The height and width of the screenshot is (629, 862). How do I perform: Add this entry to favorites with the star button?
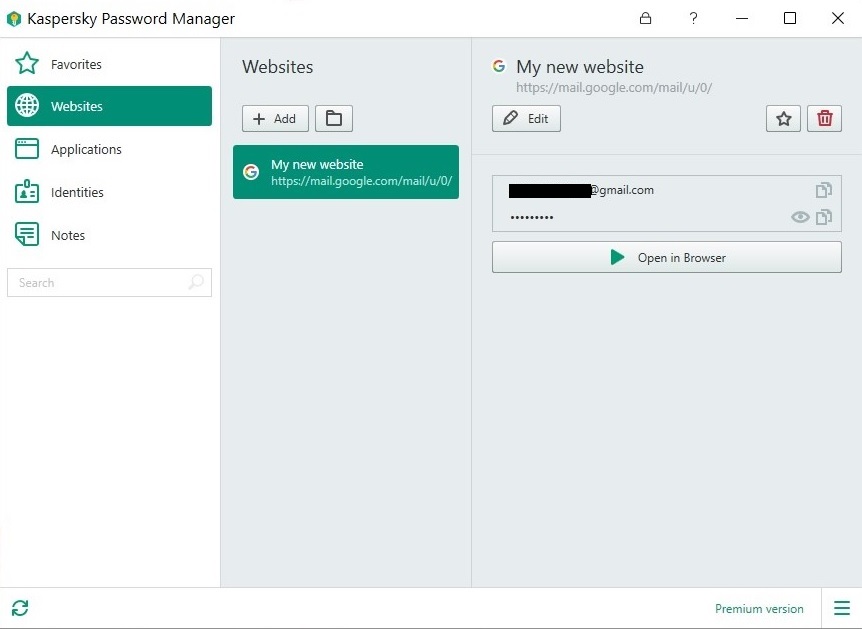[783, 119]
